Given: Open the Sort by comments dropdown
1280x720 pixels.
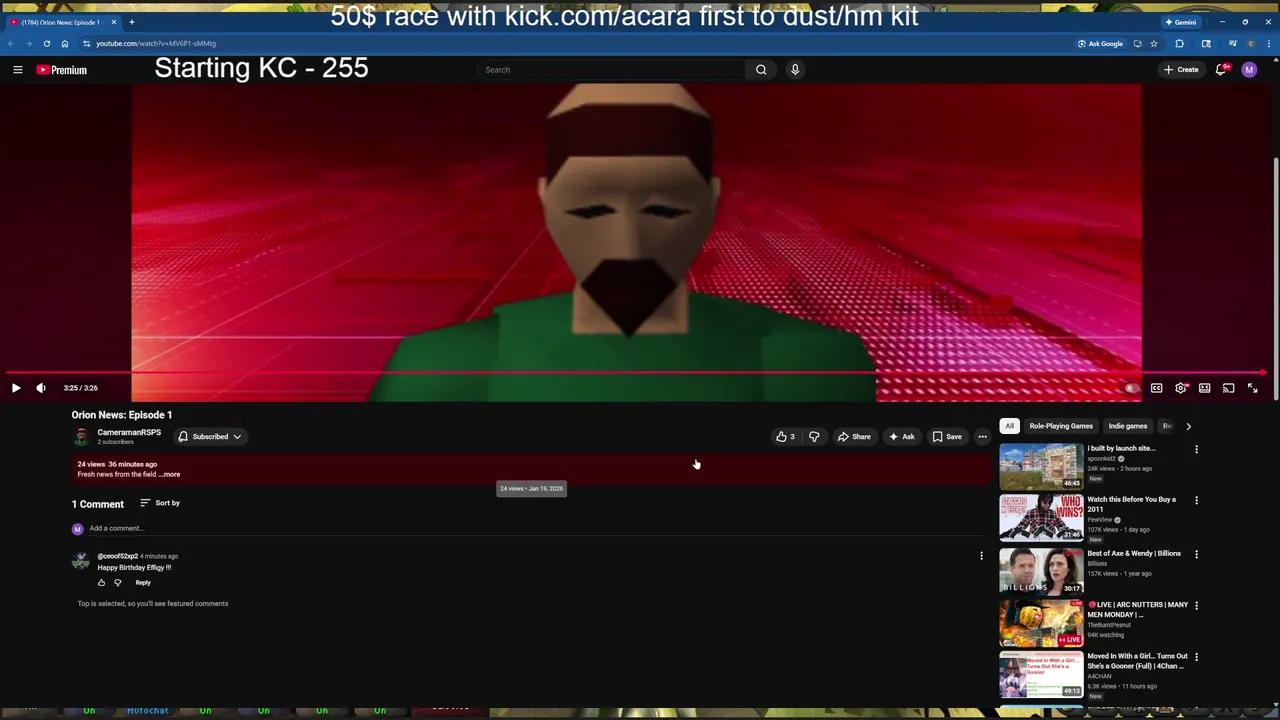Looking at the screenshot, I should pyautogui.click(x=160, y=503).
